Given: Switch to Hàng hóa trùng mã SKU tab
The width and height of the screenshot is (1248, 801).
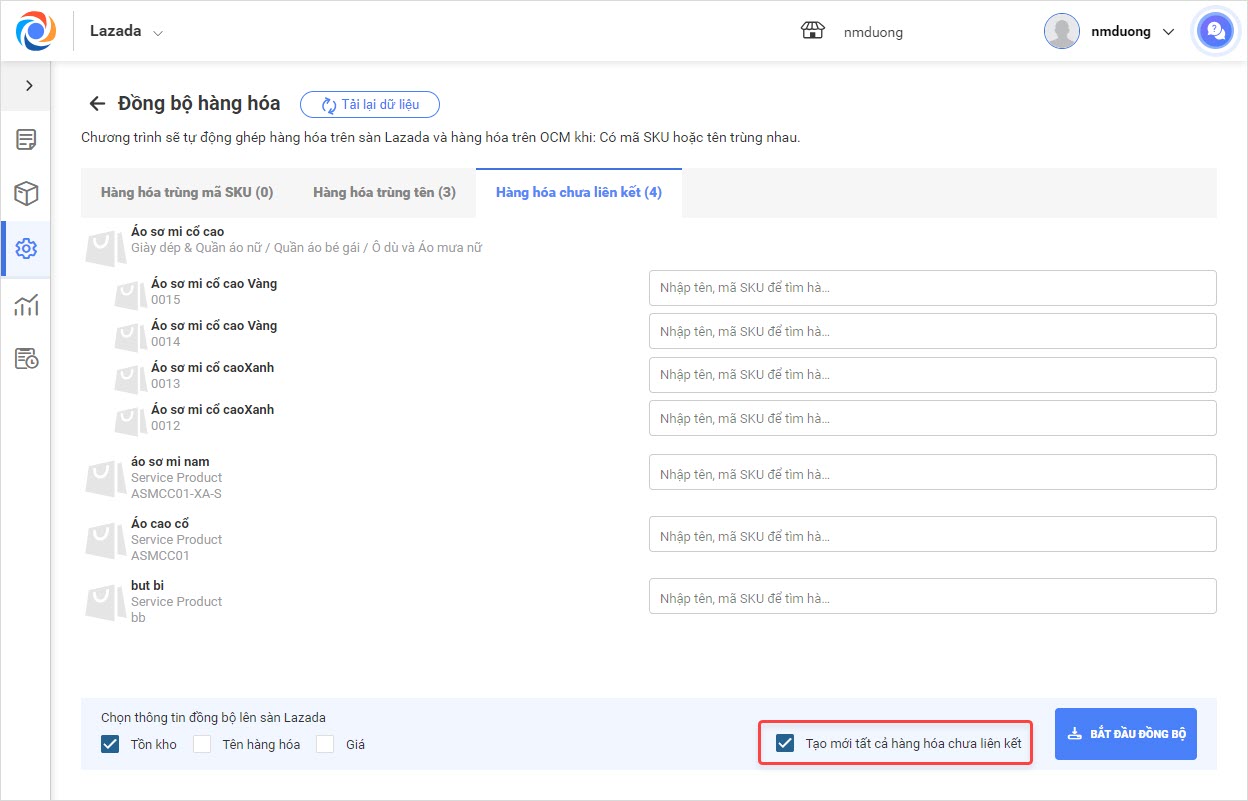Looking at the screenshot, I should coord(187,192).
